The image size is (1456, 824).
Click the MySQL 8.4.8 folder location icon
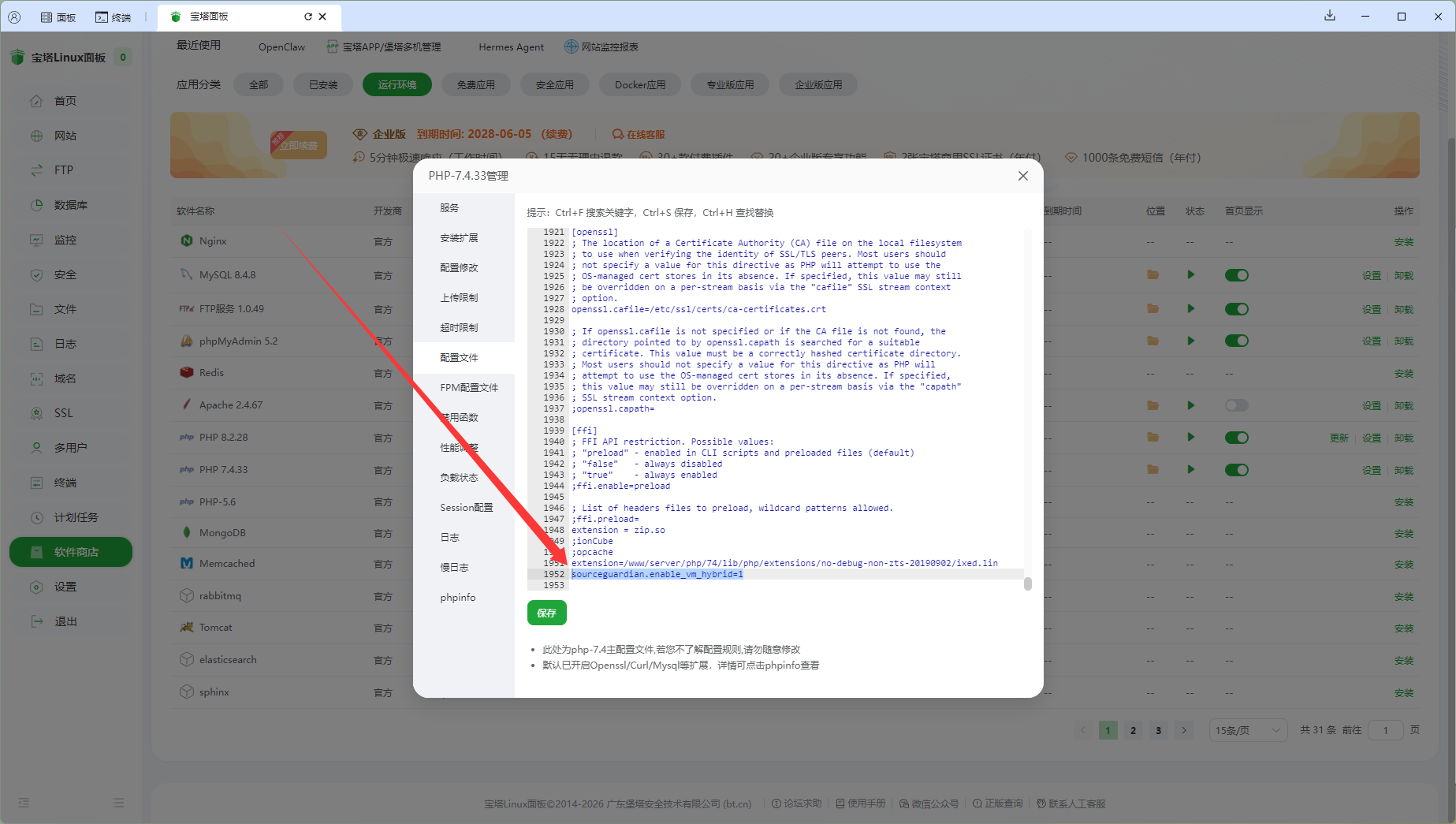pos(1153,275)
